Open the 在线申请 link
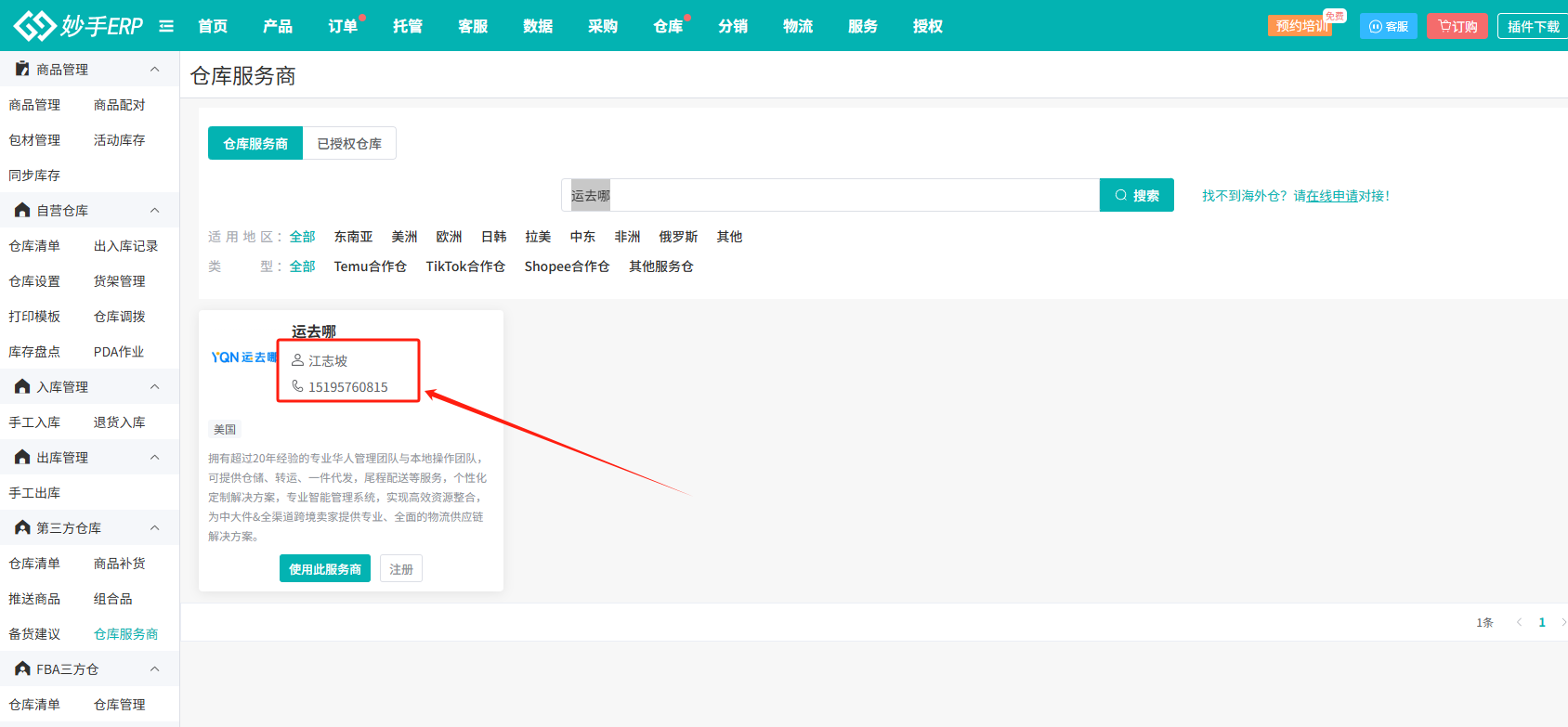 coord(1332,196)
